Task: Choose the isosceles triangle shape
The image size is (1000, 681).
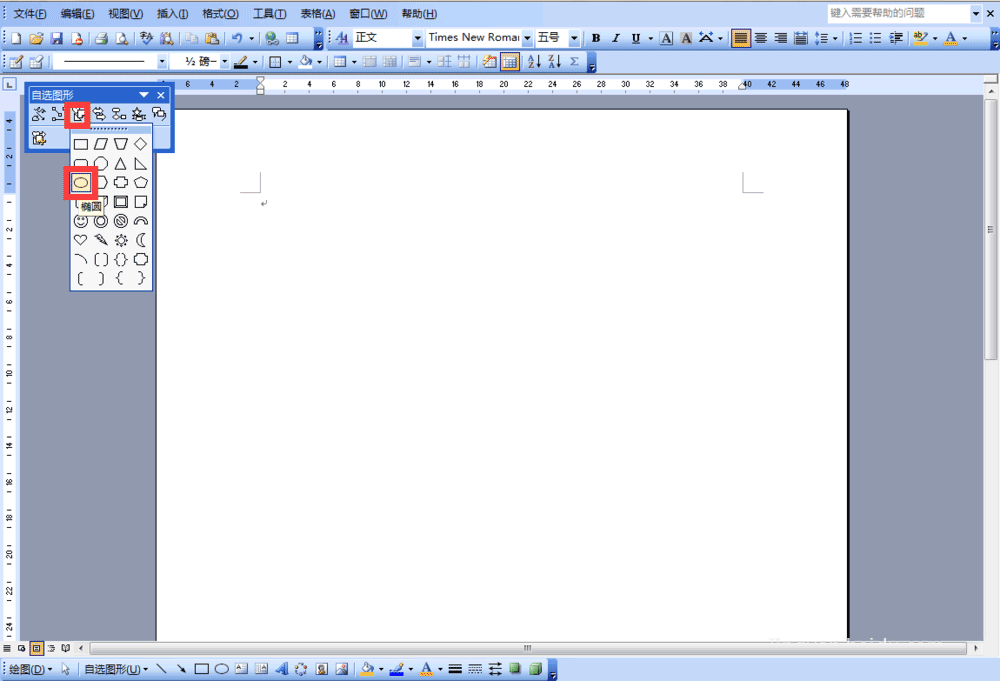Action: coord(121,164)
